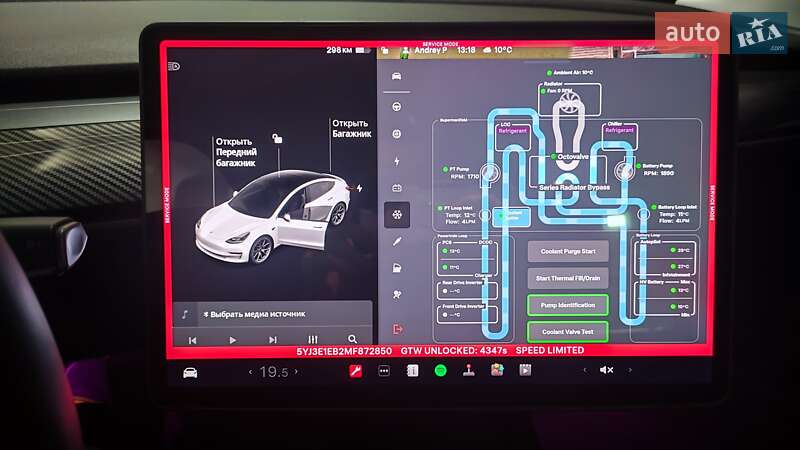Tap the lock icon above the car
This screenshot has height=450, width=800.
tap(277, 138)
